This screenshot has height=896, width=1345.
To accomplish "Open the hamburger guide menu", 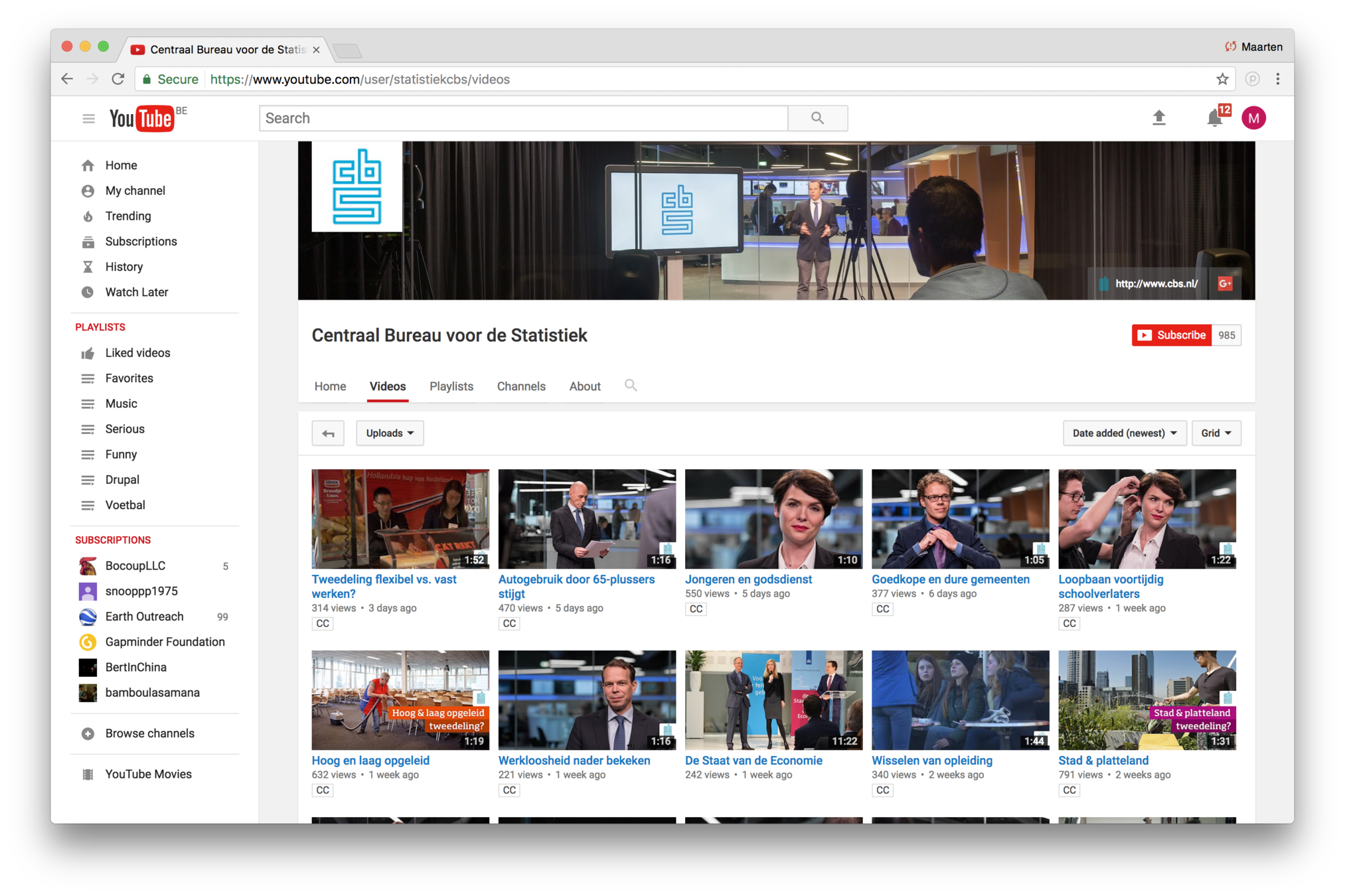I will pos(88,119).
